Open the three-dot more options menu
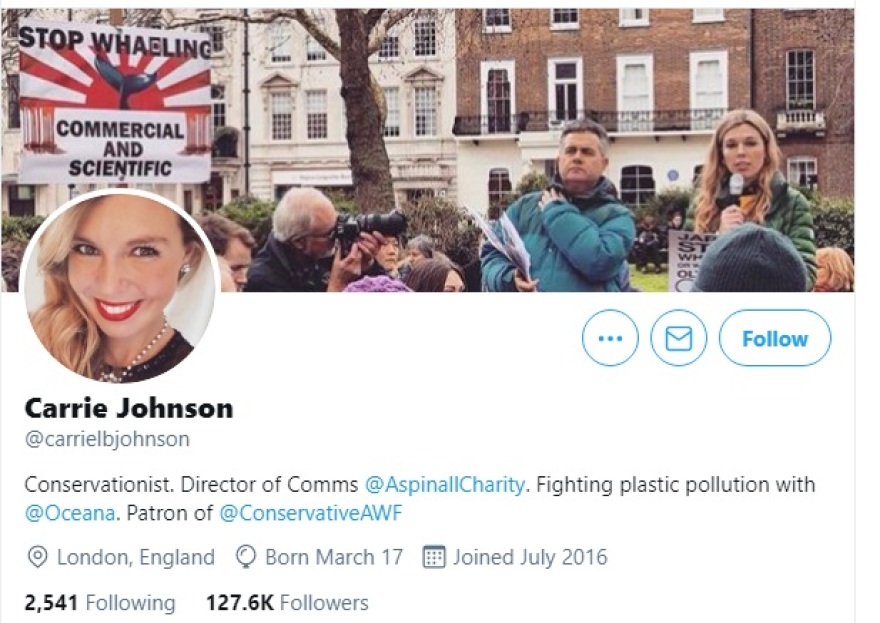Screen dimensions: 880x623 (610, 338)
